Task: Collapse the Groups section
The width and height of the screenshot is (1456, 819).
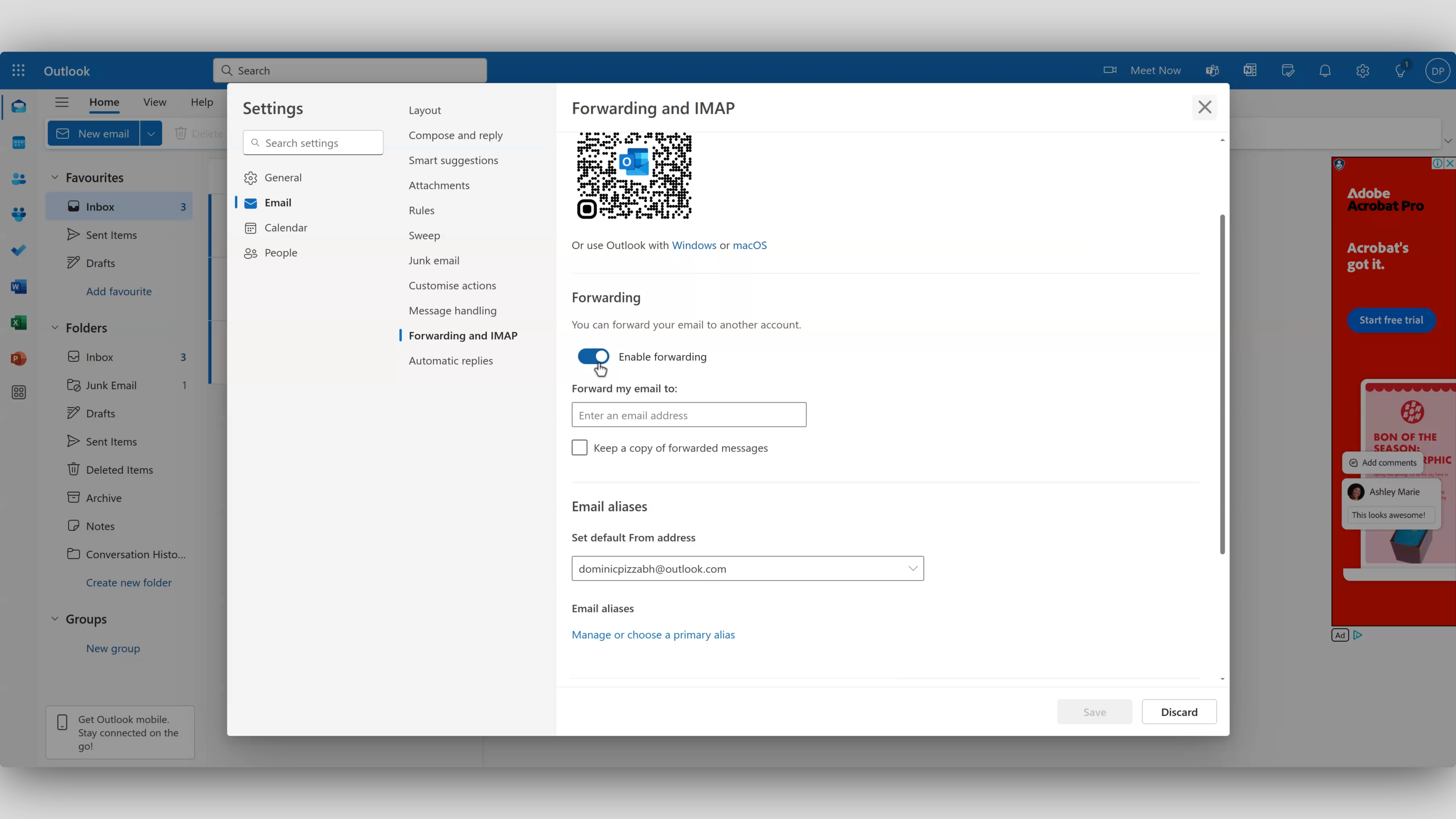Action: 55,619
